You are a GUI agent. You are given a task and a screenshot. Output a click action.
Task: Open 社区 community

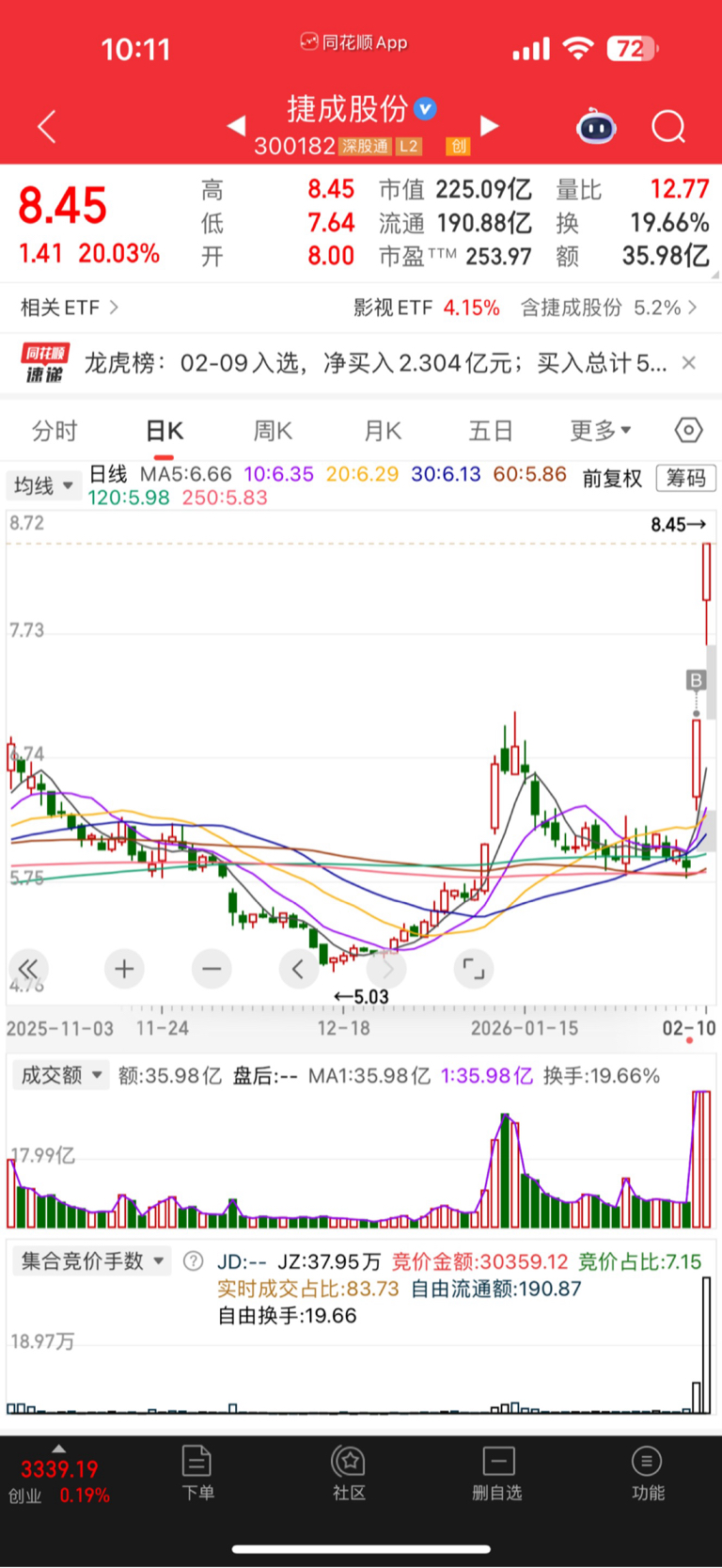pos(349,1473)
